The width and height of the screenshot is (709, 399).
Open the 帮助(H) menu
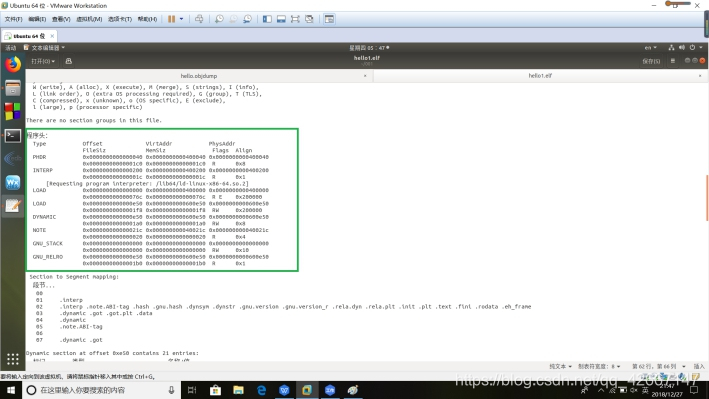click(x=147, y=19)
